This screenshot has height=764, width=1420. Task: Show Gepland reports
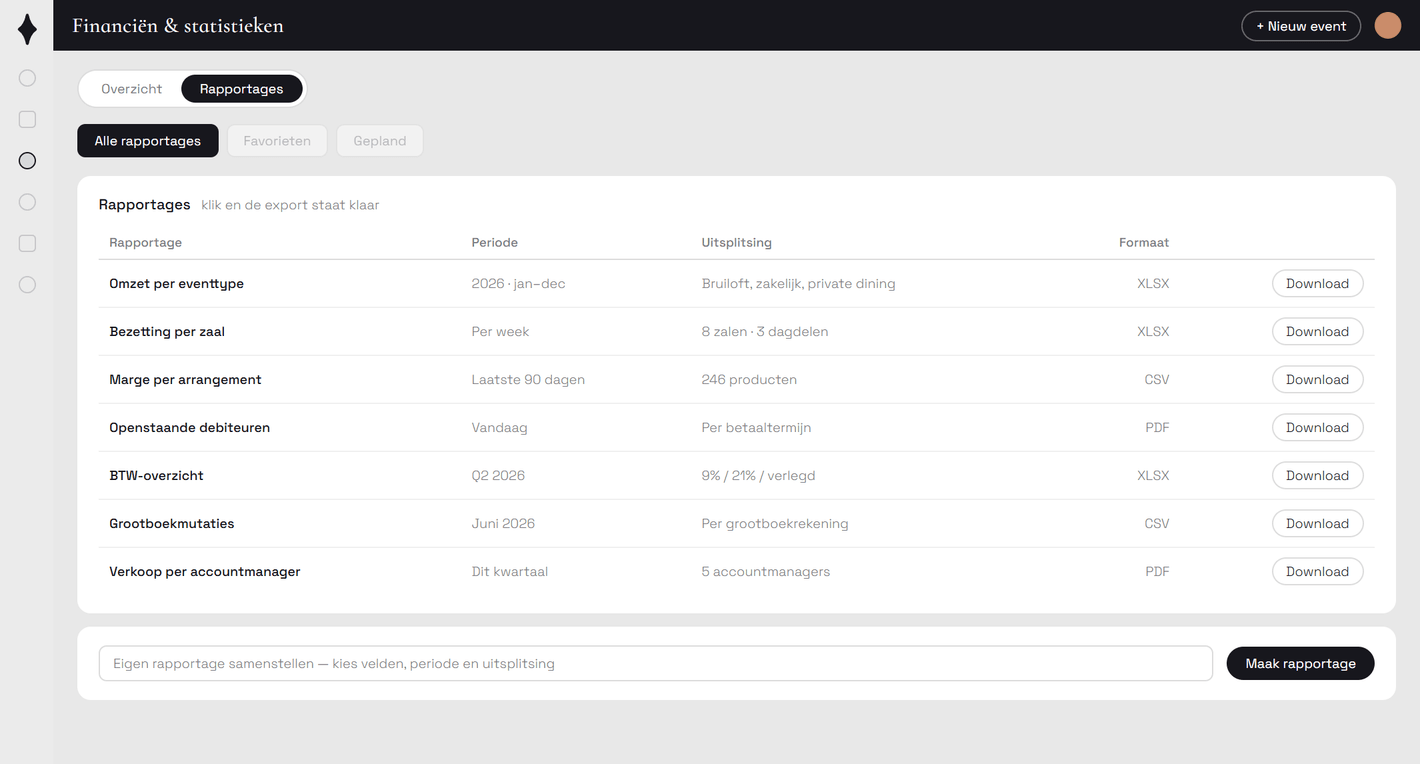380,141
